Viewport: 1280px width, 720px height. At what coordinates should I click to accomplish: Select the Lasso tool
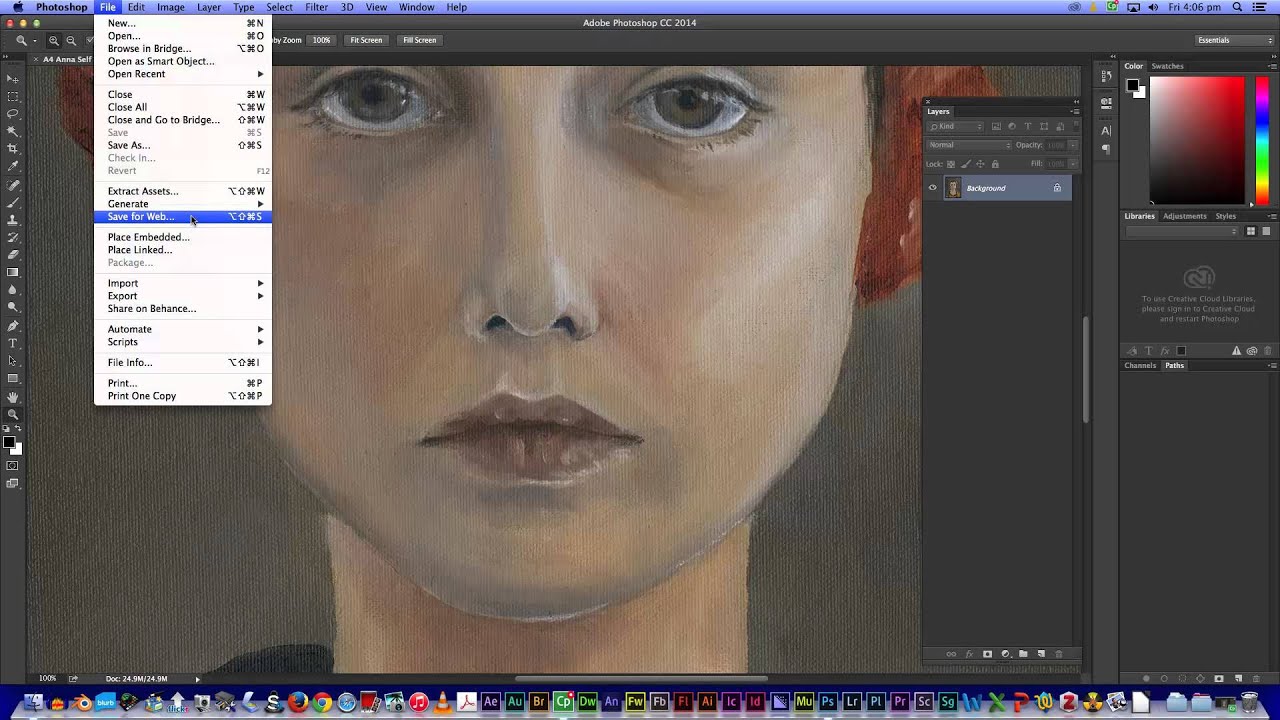click(12, 114)
